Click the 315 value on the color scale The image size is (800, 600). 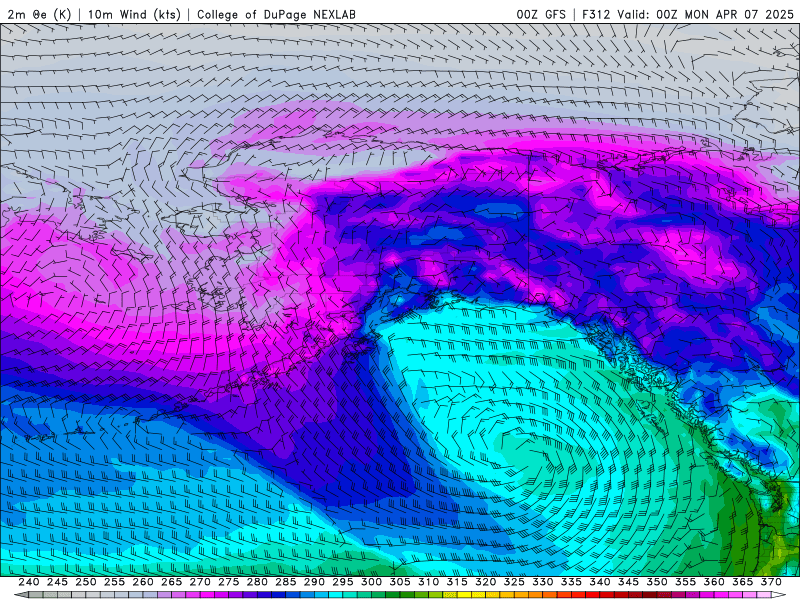[x=457, y=582]
